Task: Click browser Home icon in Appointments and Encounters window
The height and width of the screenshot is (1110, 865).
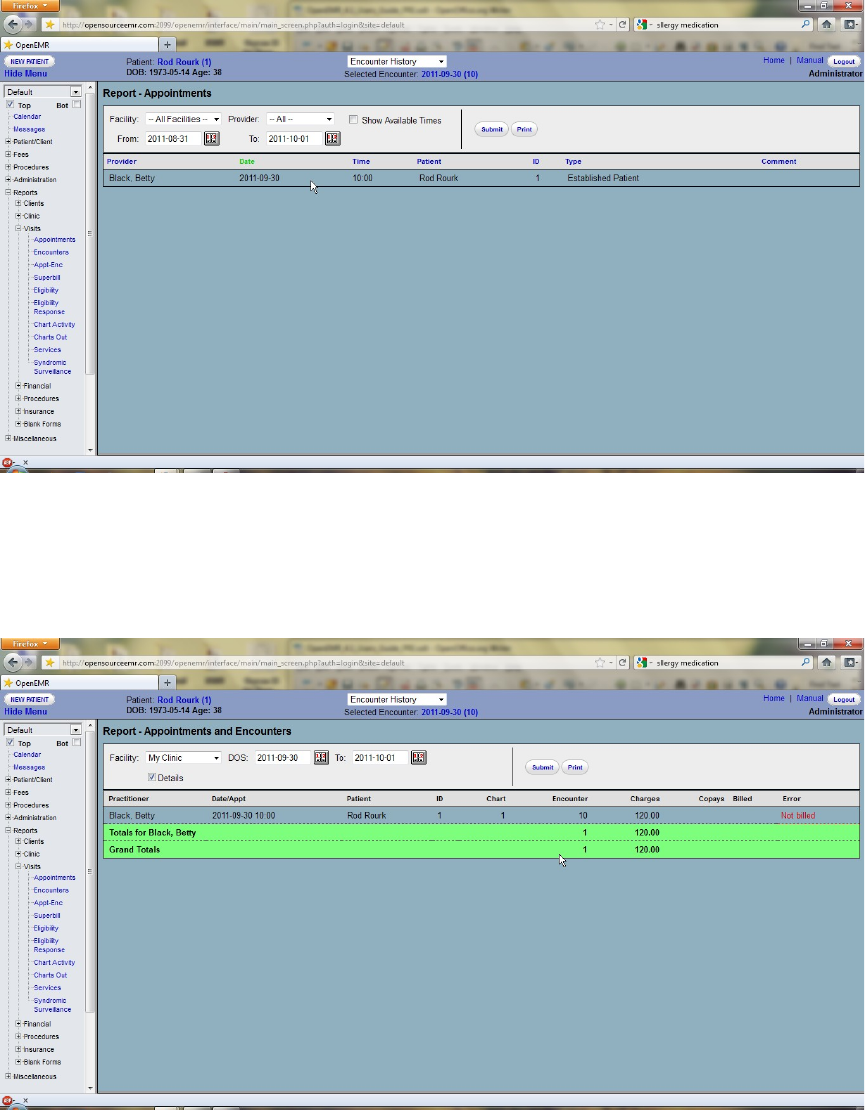Action: (x=826, y=663)
